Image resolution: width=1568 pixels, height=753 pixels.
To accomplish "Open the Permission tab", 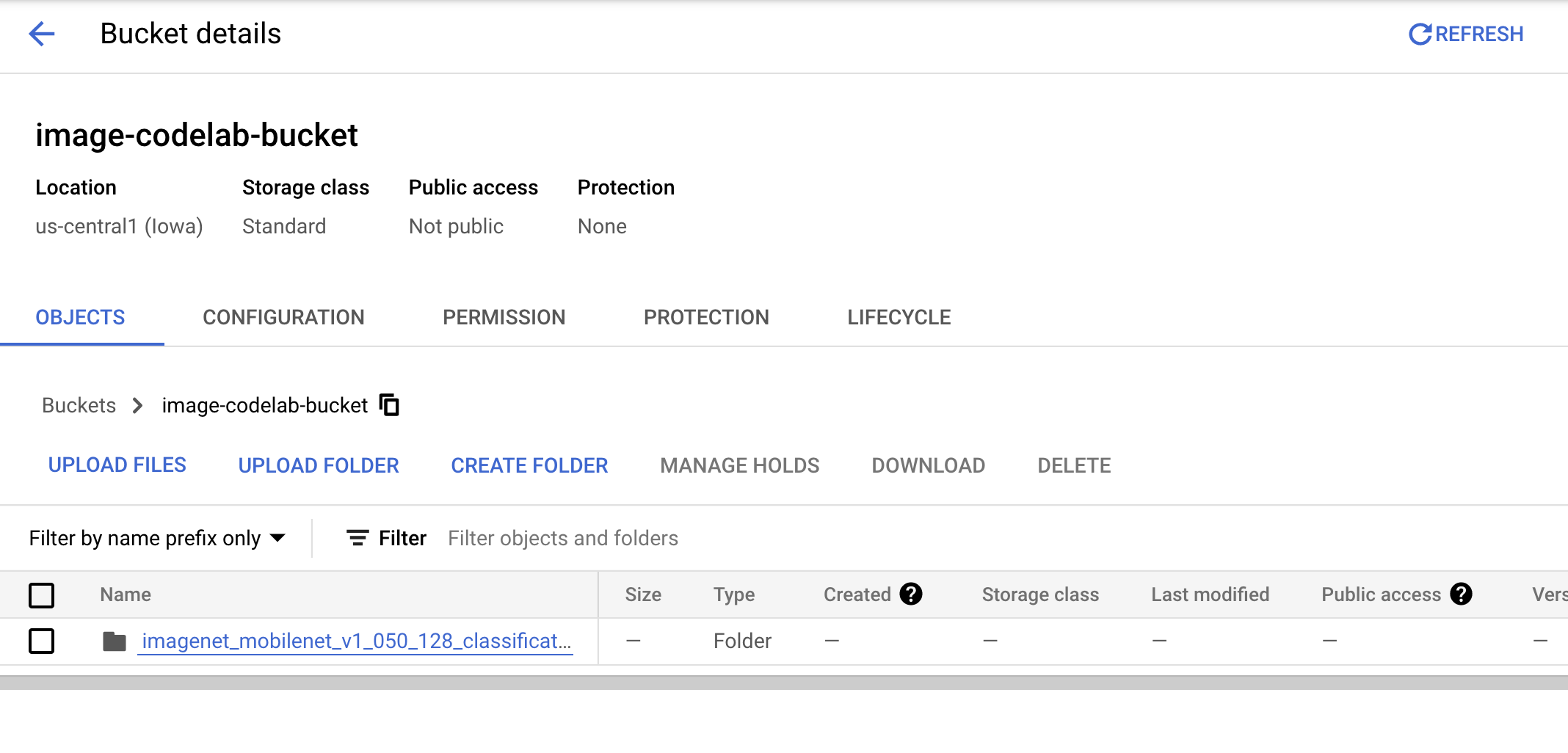I will (x=504, y=317).
